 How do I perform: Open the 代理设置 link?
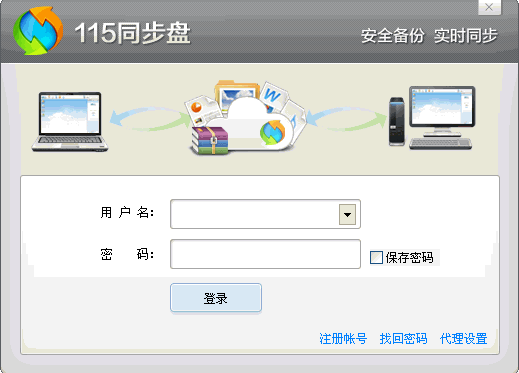coord(464,339)
